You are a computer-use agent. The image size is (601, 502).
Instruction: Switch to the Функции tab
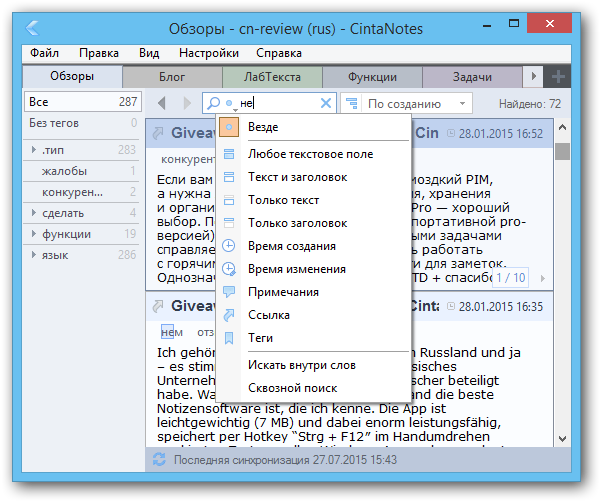[x=372, y=77]
